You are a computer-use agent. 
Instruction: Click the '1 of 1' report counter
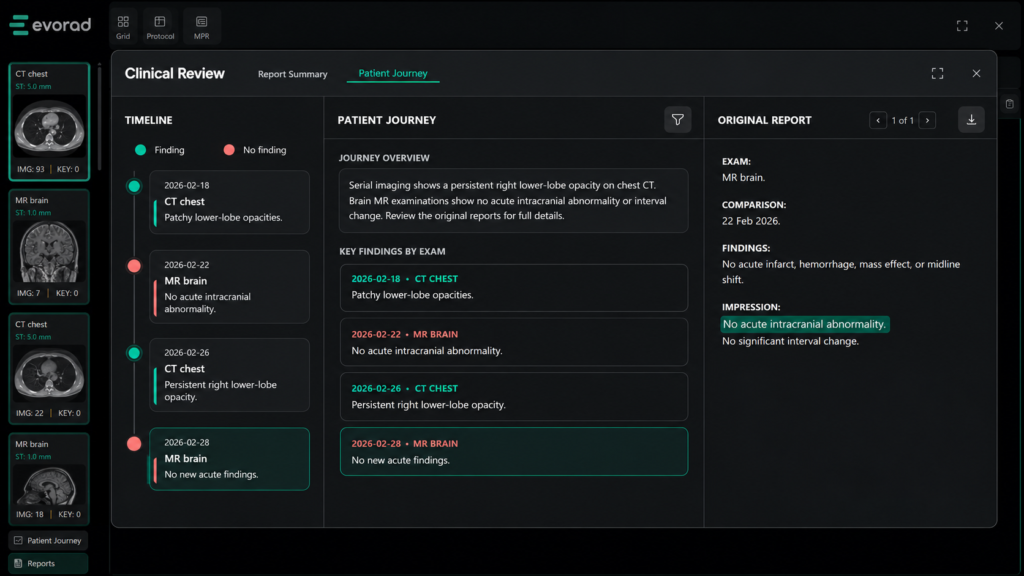pos(903,121)
